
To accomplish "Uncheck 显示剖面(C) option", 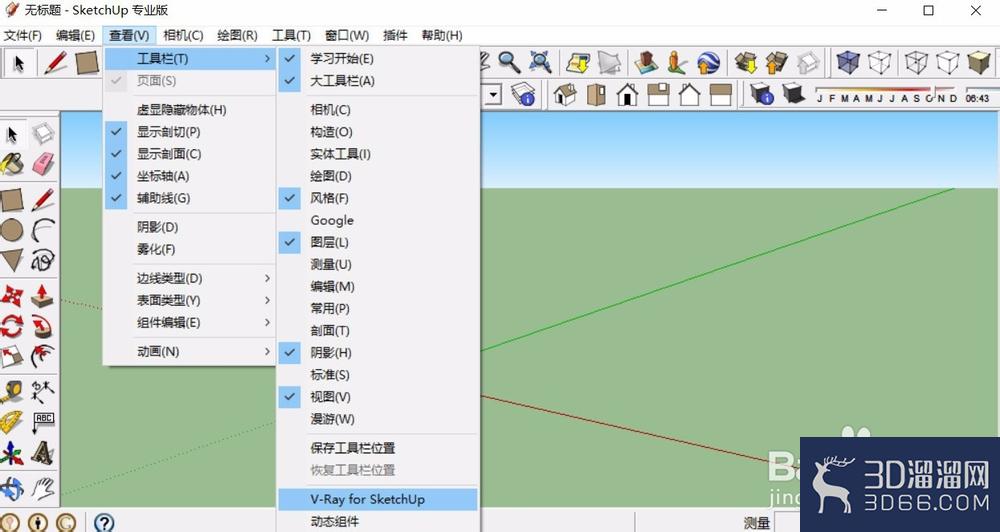I will pos(189,154).
